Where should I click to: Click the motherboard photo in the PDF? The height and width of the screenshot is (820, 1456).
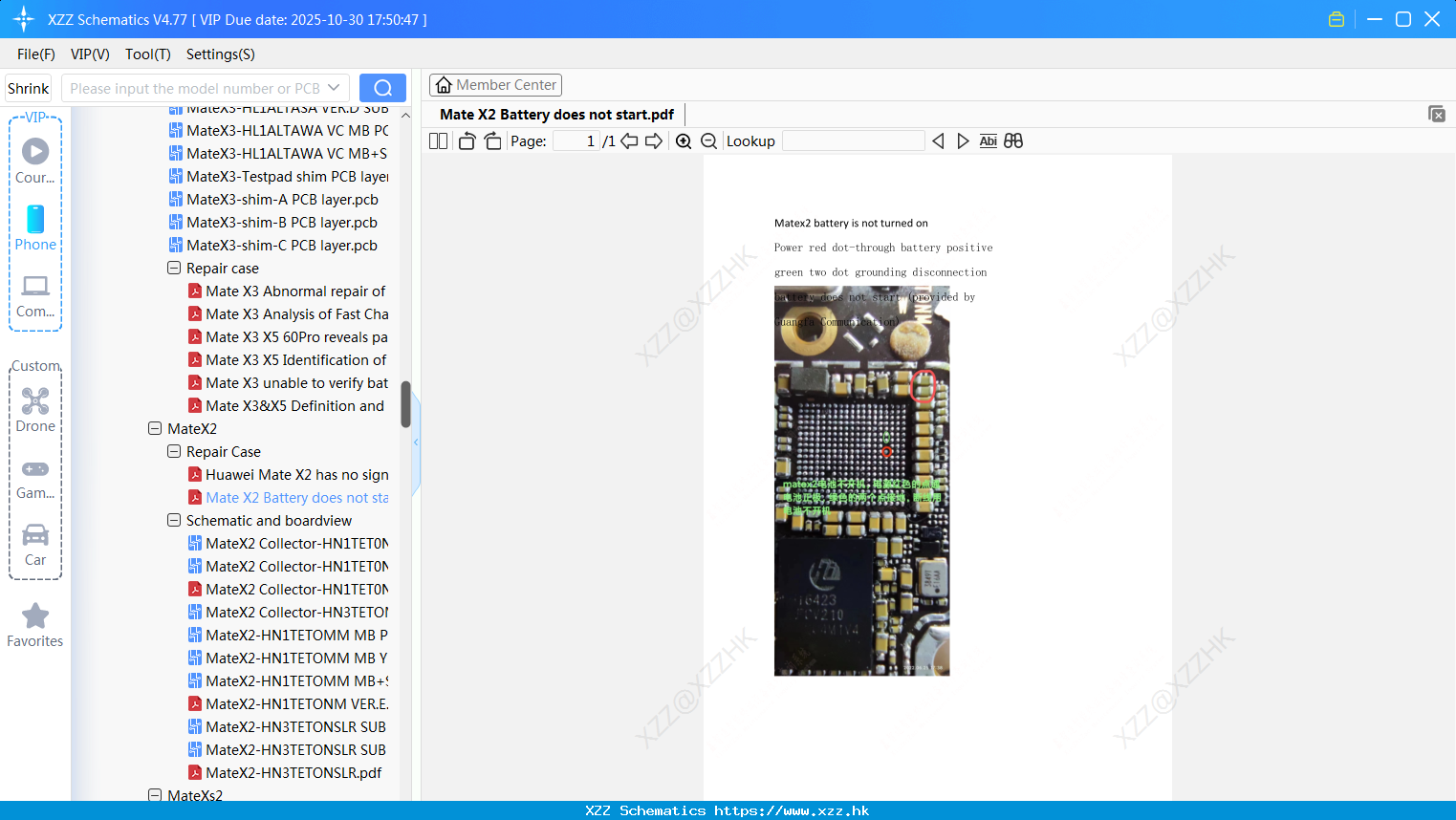point(861,483)
